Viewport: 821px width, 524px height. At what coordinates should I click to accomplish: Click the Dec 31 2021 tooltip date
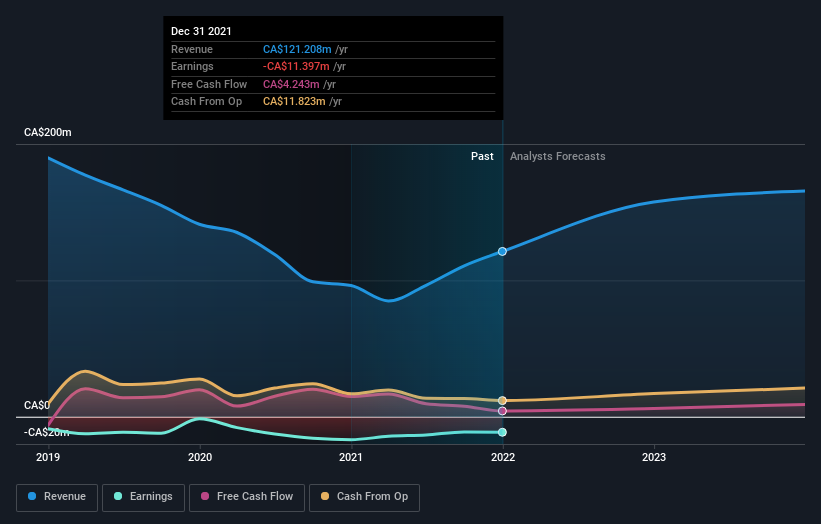[201, 31]
